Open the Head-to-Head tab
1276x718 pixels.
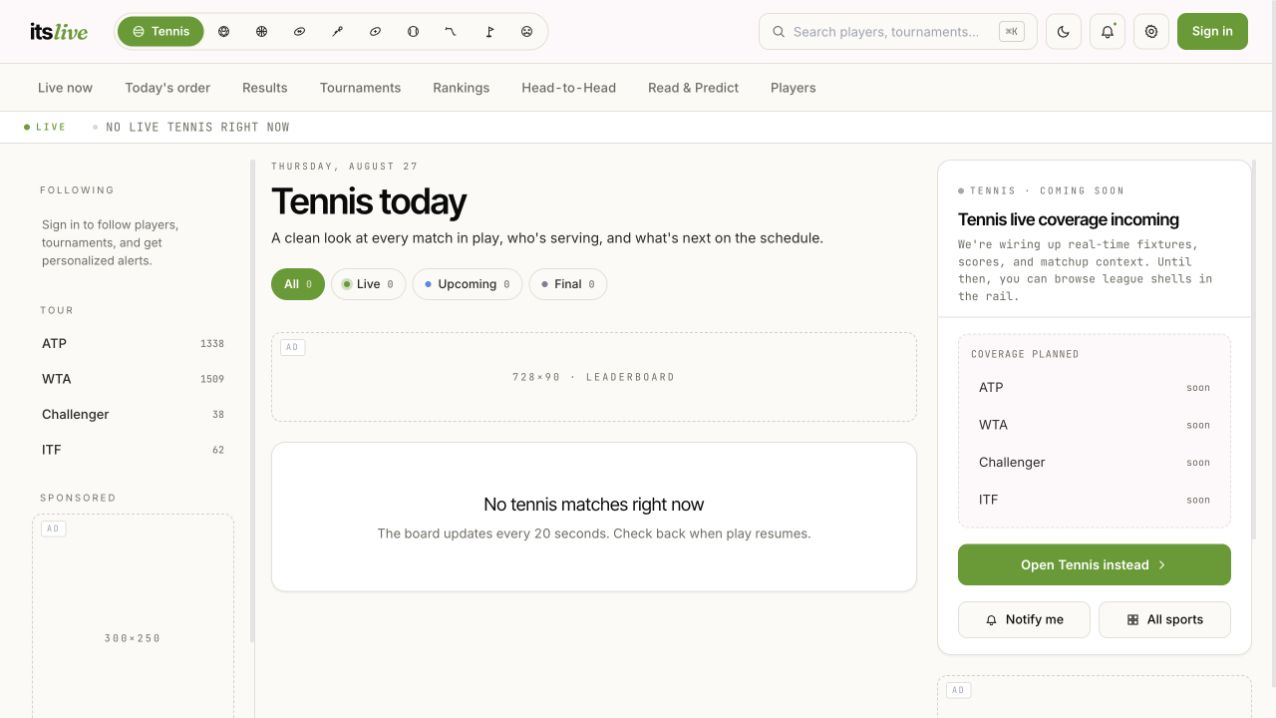pos(569,88)
